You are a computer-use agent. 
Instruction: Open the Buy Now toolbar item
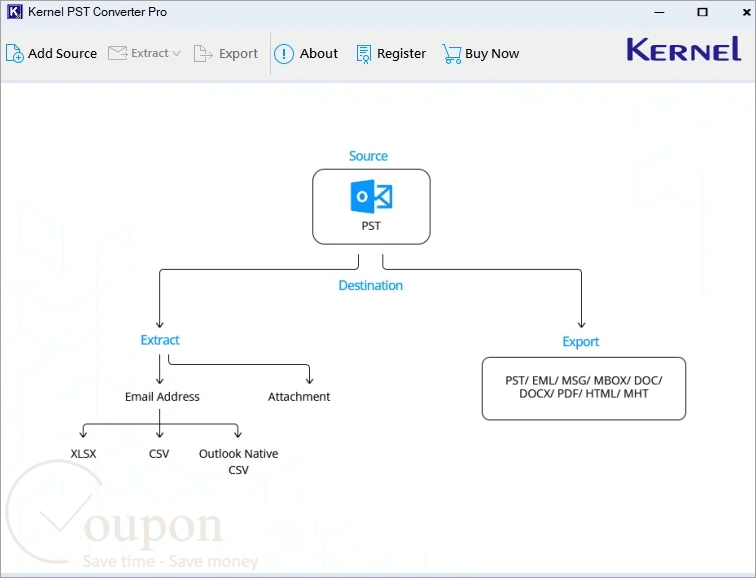pyautogui.click(x=492, y=54)
